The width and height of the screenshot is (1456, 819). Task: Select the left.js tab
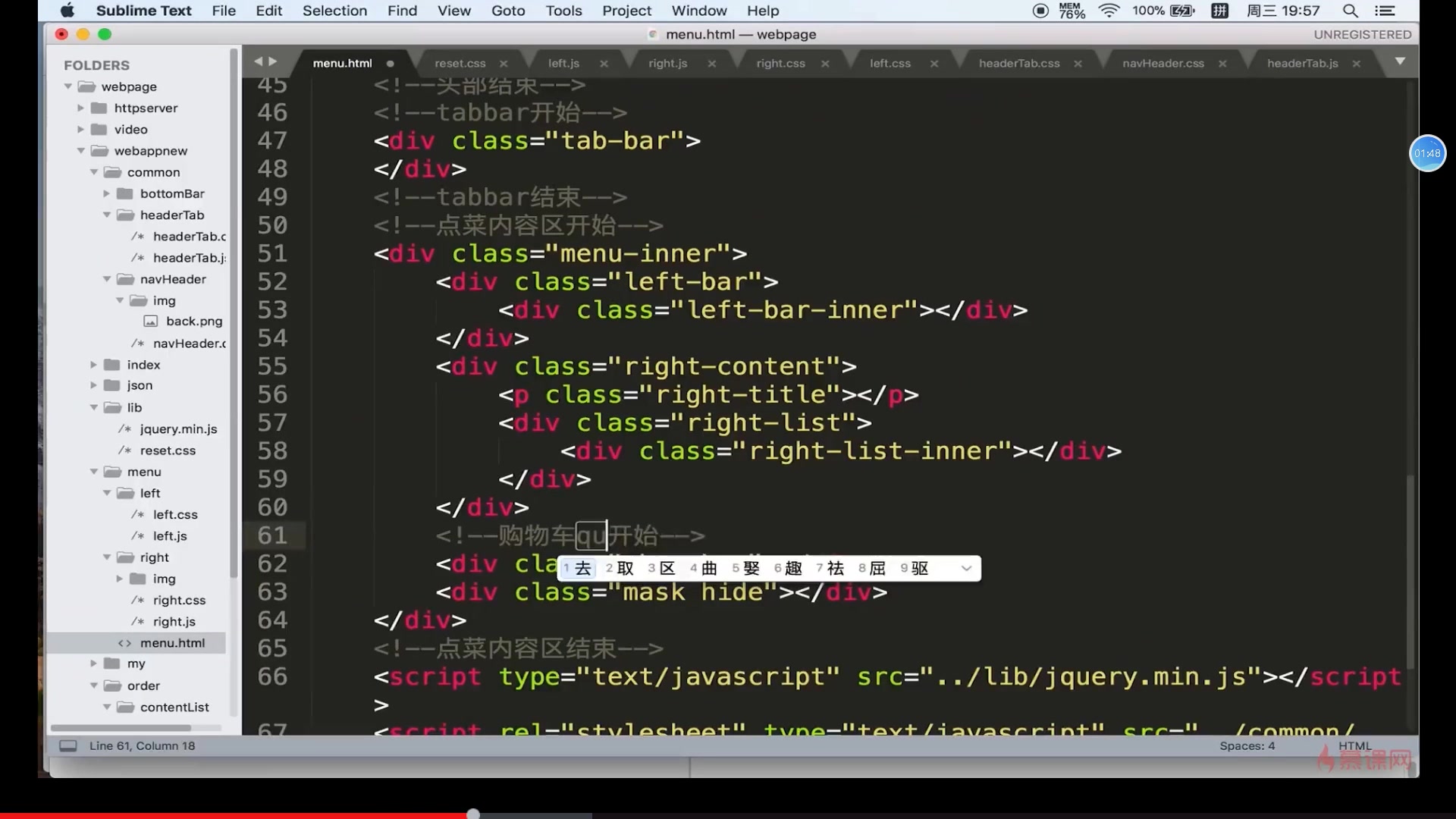click(x=562, y=62)
